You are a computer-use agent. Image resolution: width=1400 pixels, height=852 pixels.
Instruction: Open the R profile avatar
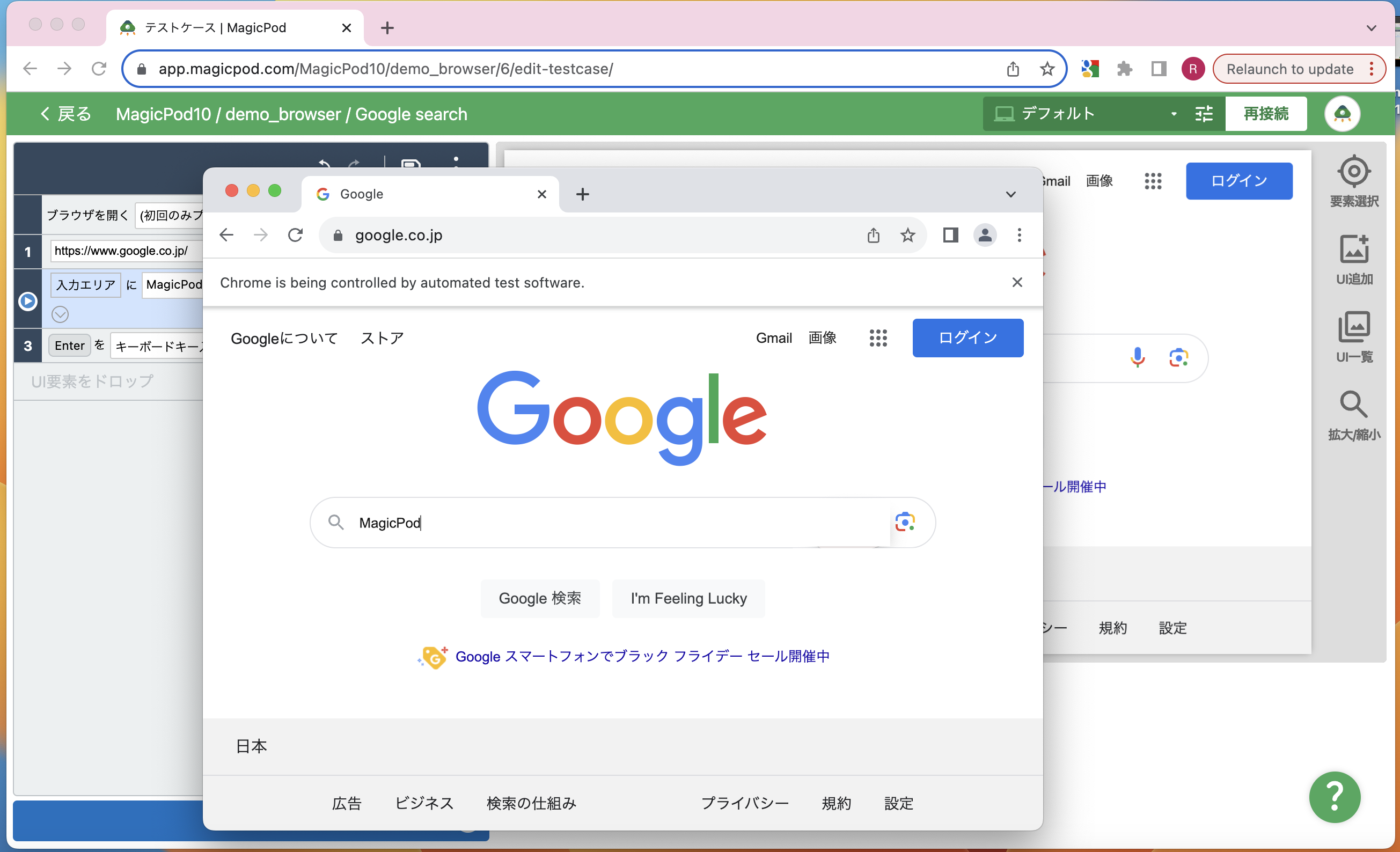(x=1193, y=69)
